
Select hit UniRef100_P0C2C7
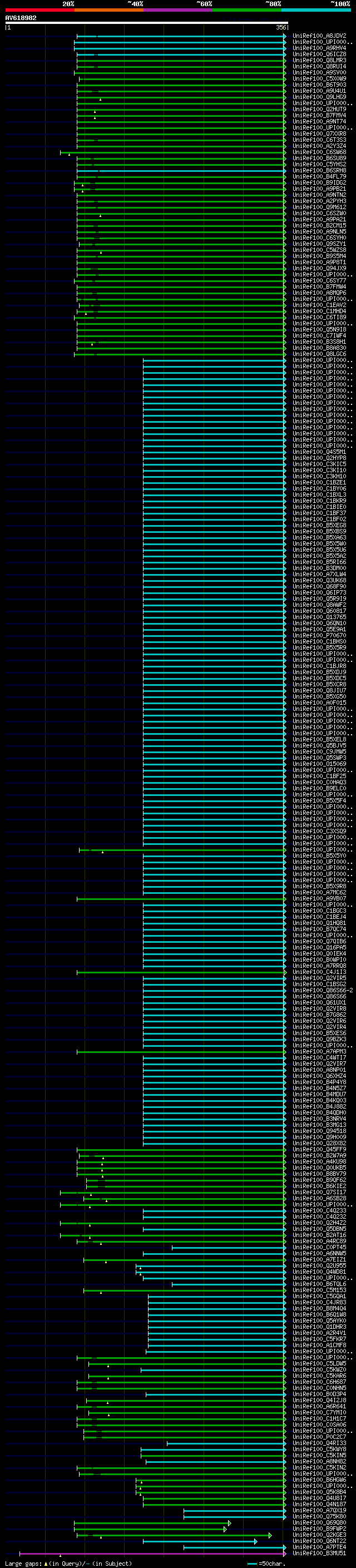click(x=319, y=1437)
